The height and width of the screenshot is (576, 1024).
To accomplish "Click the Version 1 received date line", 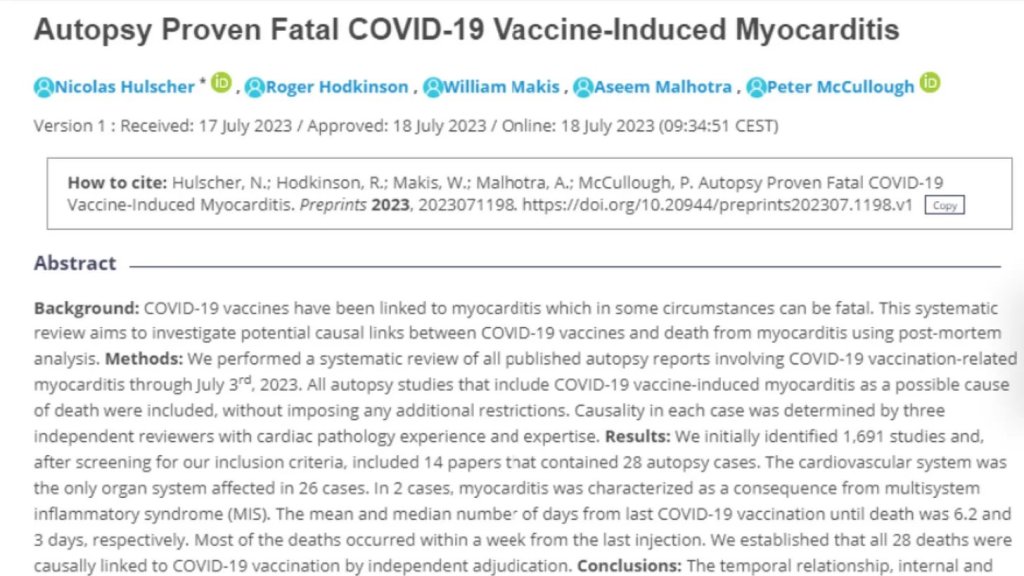I will pyautogui.click(x=406, y=126).
